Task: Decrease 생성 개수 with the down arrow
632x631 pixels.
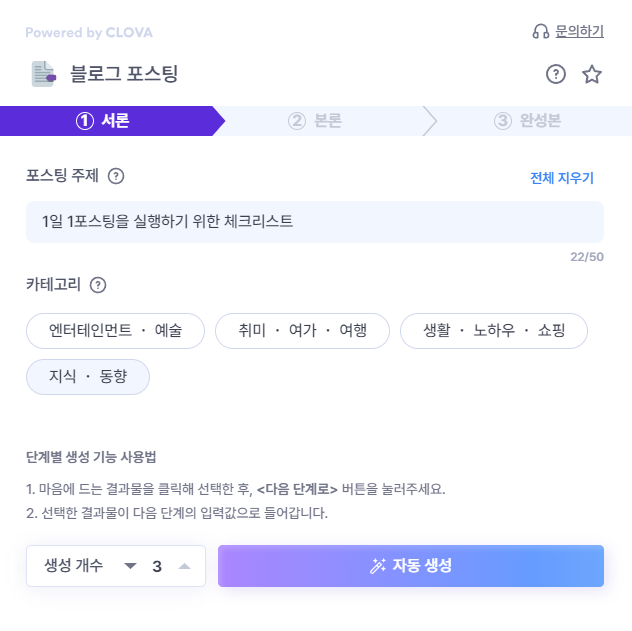Action: [130, 566]
